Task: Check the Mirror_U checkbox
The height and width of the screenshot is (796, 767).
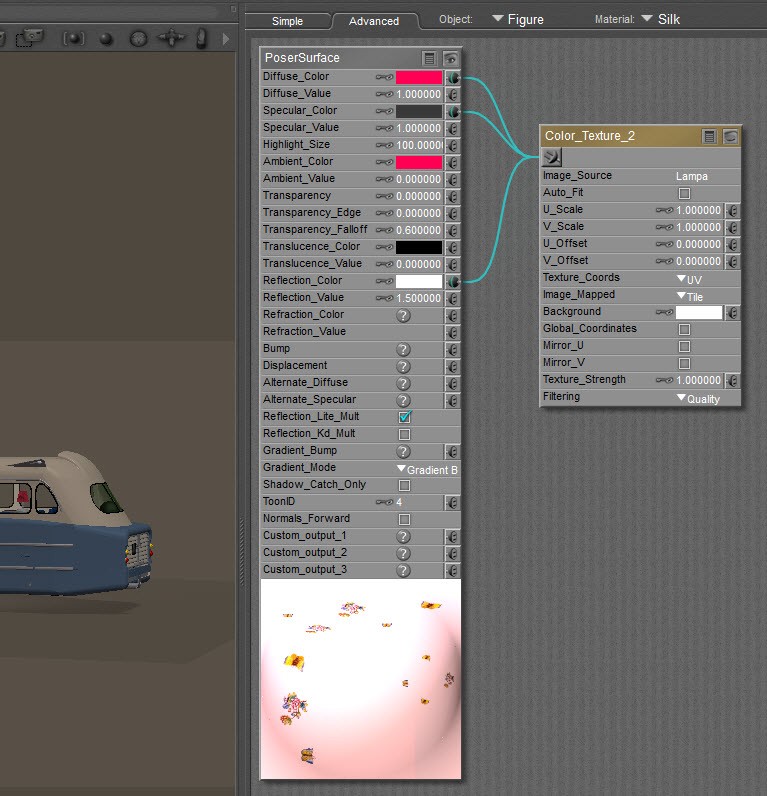Action: pos(684,347)
